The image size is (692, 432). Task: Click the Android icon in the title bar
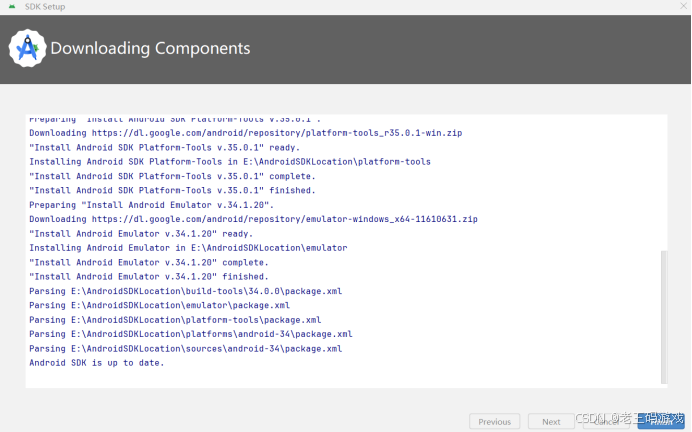[12, 7]
